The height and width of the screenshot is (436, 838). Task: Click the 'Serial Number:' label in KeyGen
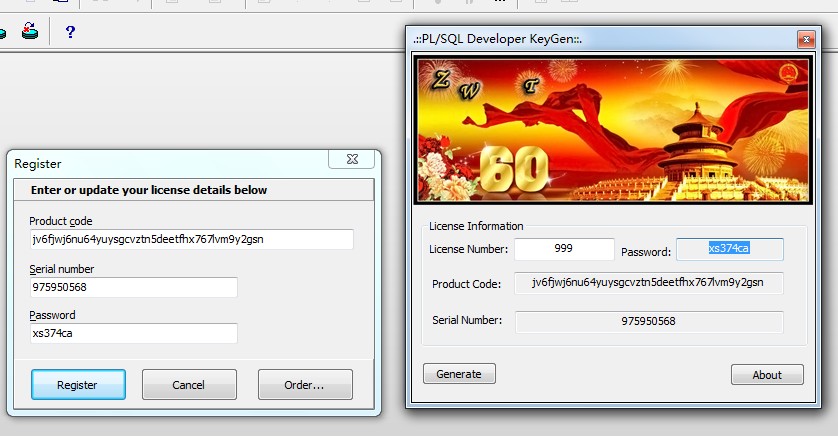[x=467, y=320]
